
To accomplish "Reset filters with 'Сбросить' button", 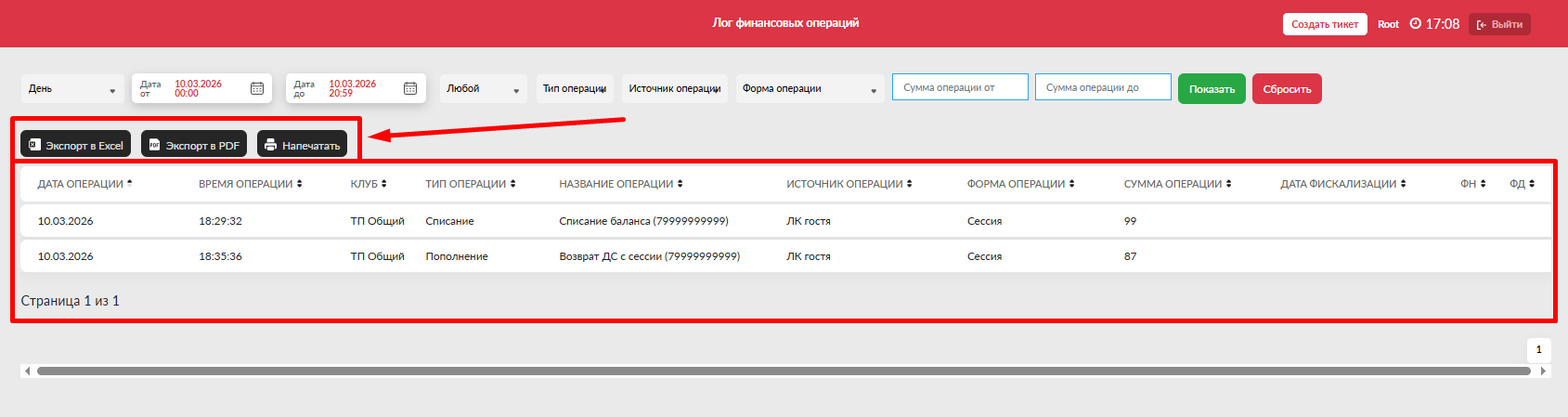I will [x=1286, y=89].
